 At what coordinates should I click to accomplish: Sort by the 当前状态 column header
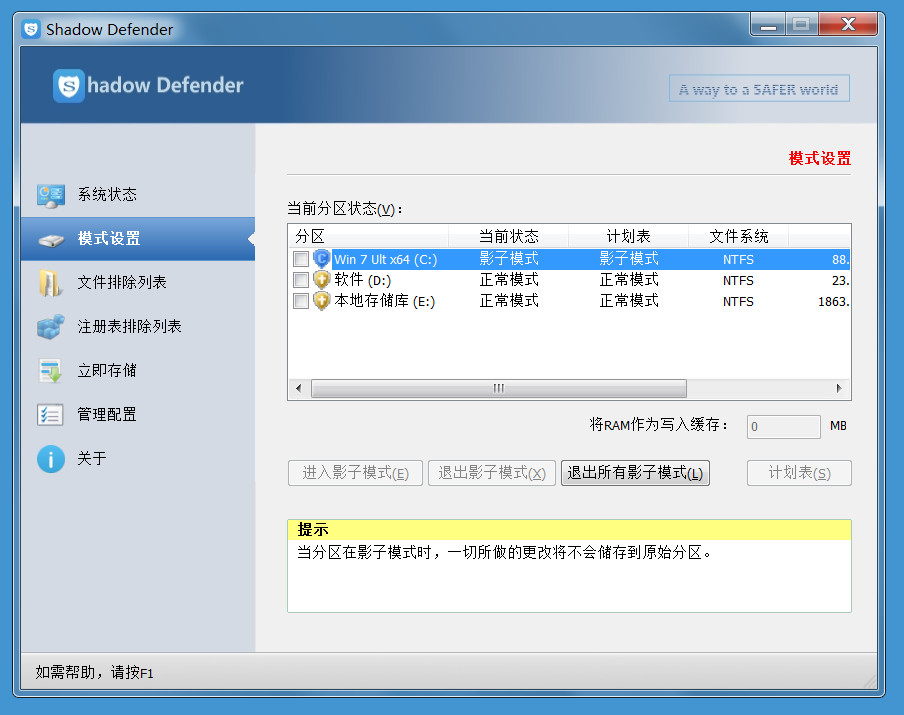point(508,236)
